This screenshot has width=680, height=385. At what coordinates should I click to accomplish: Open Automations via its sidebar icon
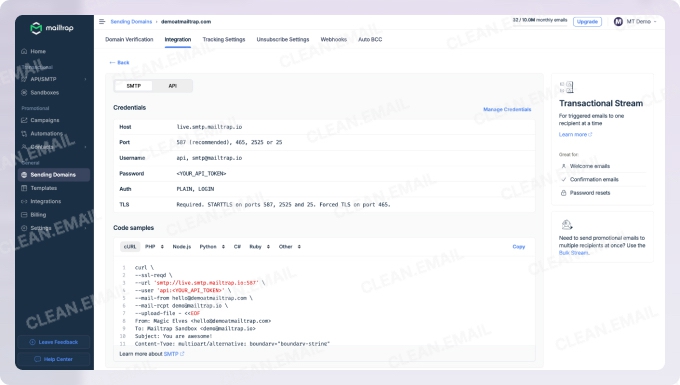pyautogui.click(x=24, y=134)
